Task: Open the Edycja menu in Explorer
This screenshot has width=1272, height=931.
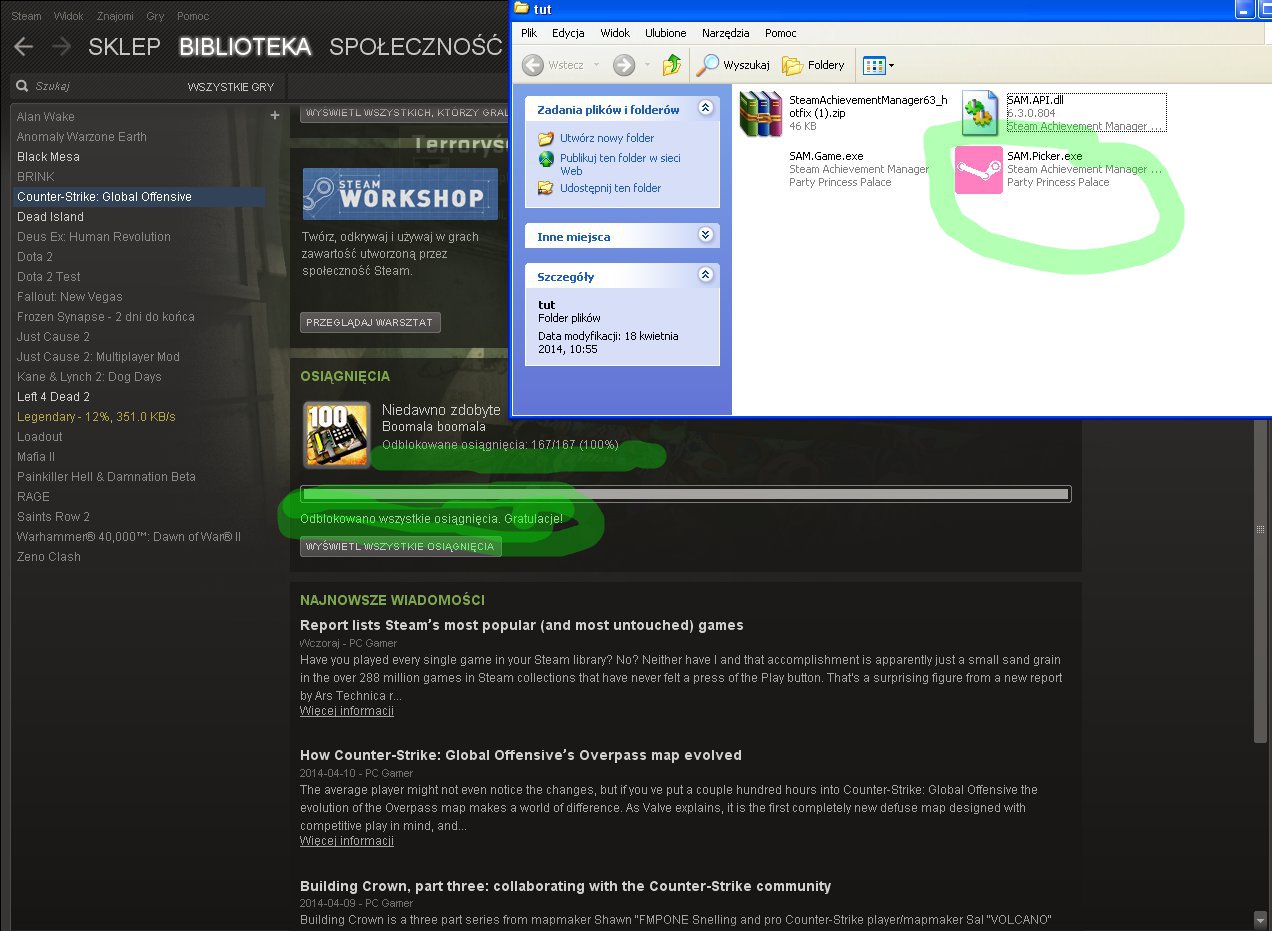Action: pos(568,33)
